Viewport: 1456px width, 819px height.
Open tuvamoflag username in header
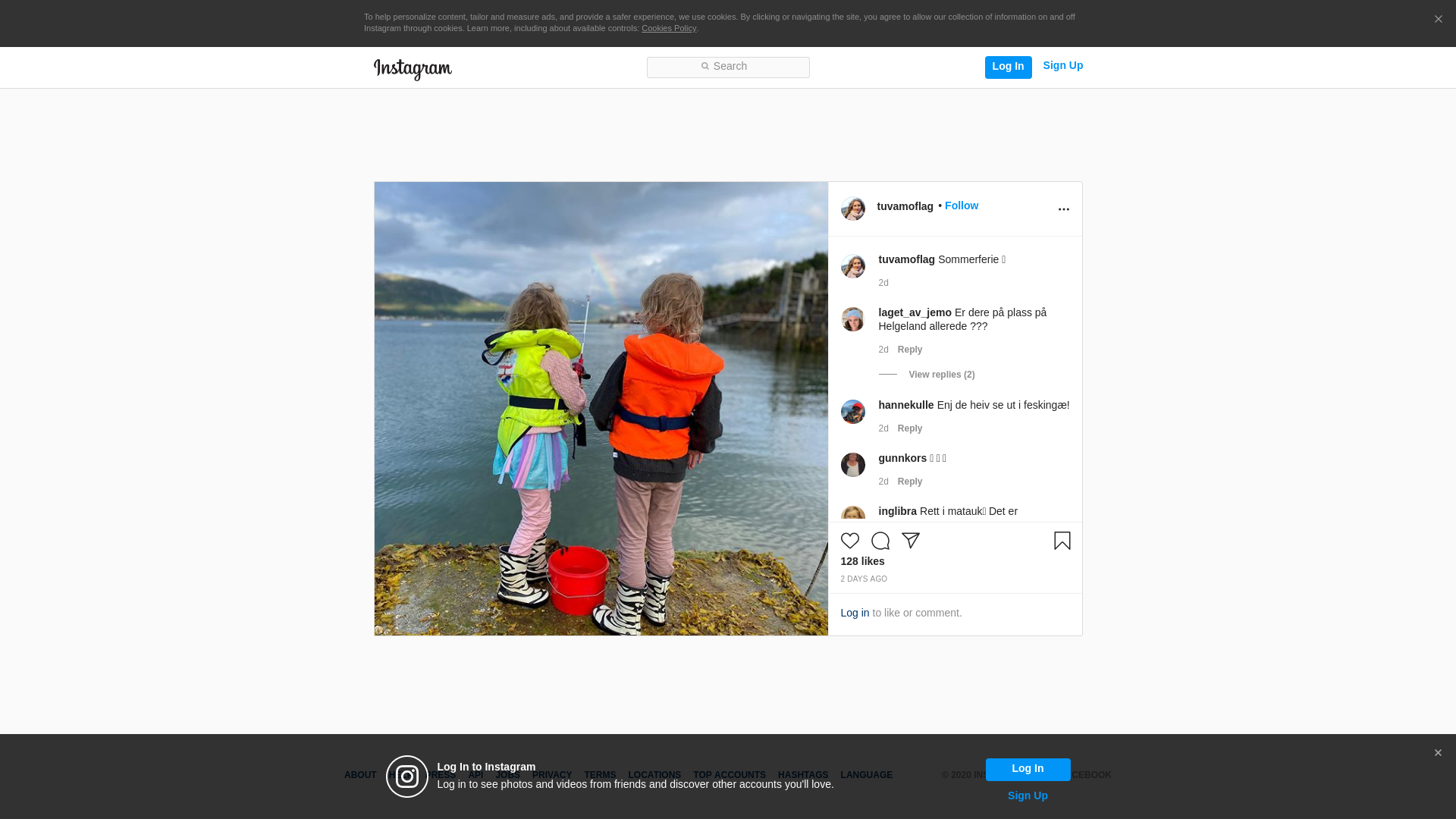(x=905, y=206)
